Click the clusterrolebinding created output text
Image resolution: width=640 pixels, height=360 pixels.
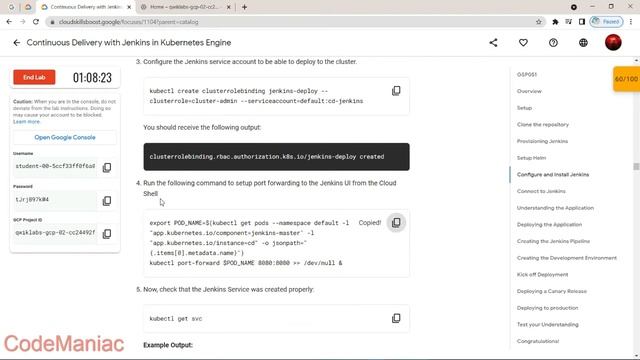coord(267,157)
